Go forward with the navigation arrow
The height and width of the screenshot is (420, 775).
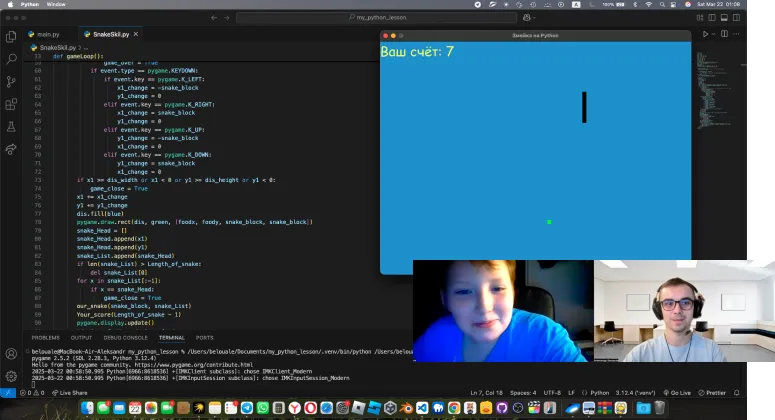click(226, 17)
